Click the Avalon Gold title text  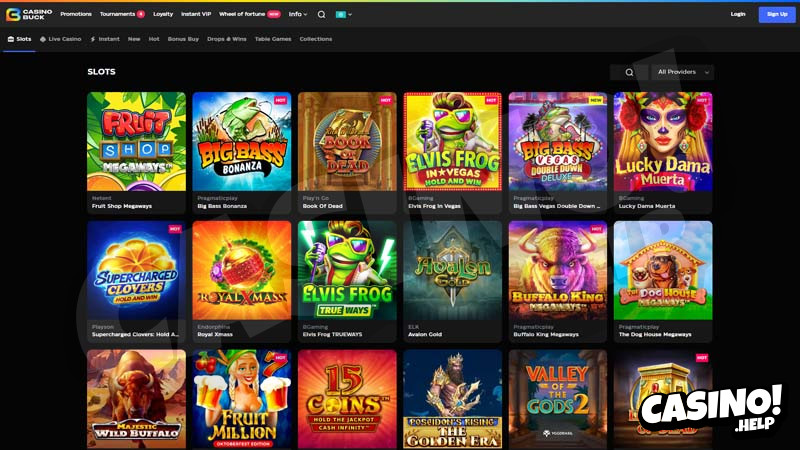point(425,335)
